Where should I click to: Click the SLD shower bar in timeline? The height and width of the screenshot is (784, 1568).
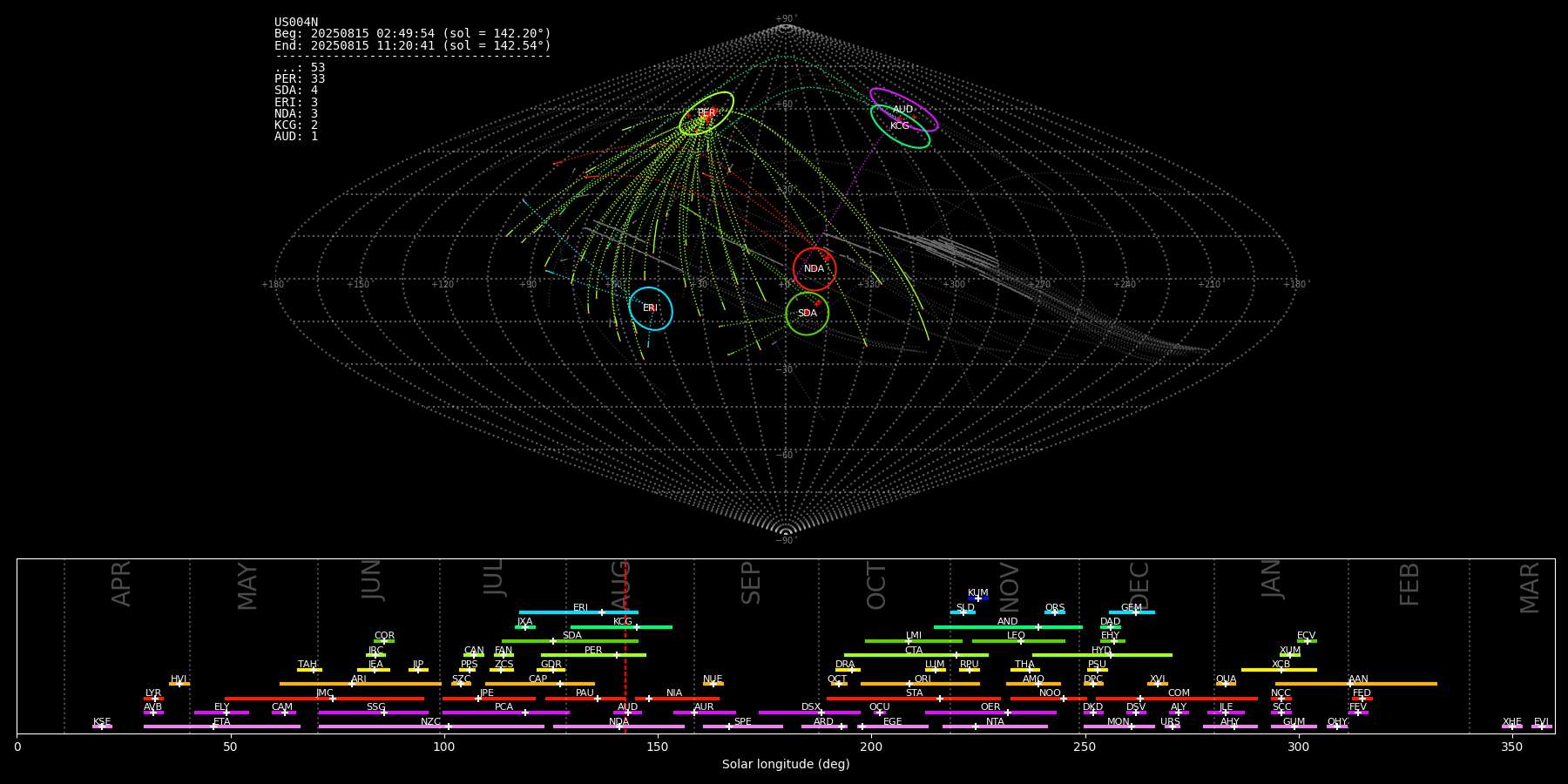tap(963, 612)
